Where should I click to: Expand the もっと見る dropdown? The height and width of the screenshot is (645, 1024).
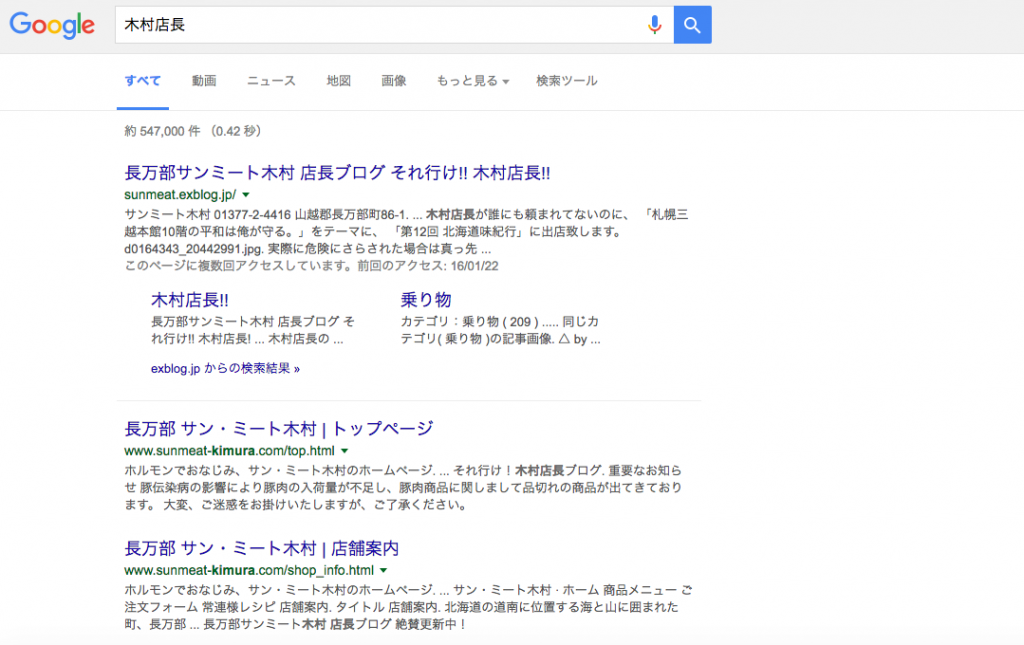(x=473, y=81)
